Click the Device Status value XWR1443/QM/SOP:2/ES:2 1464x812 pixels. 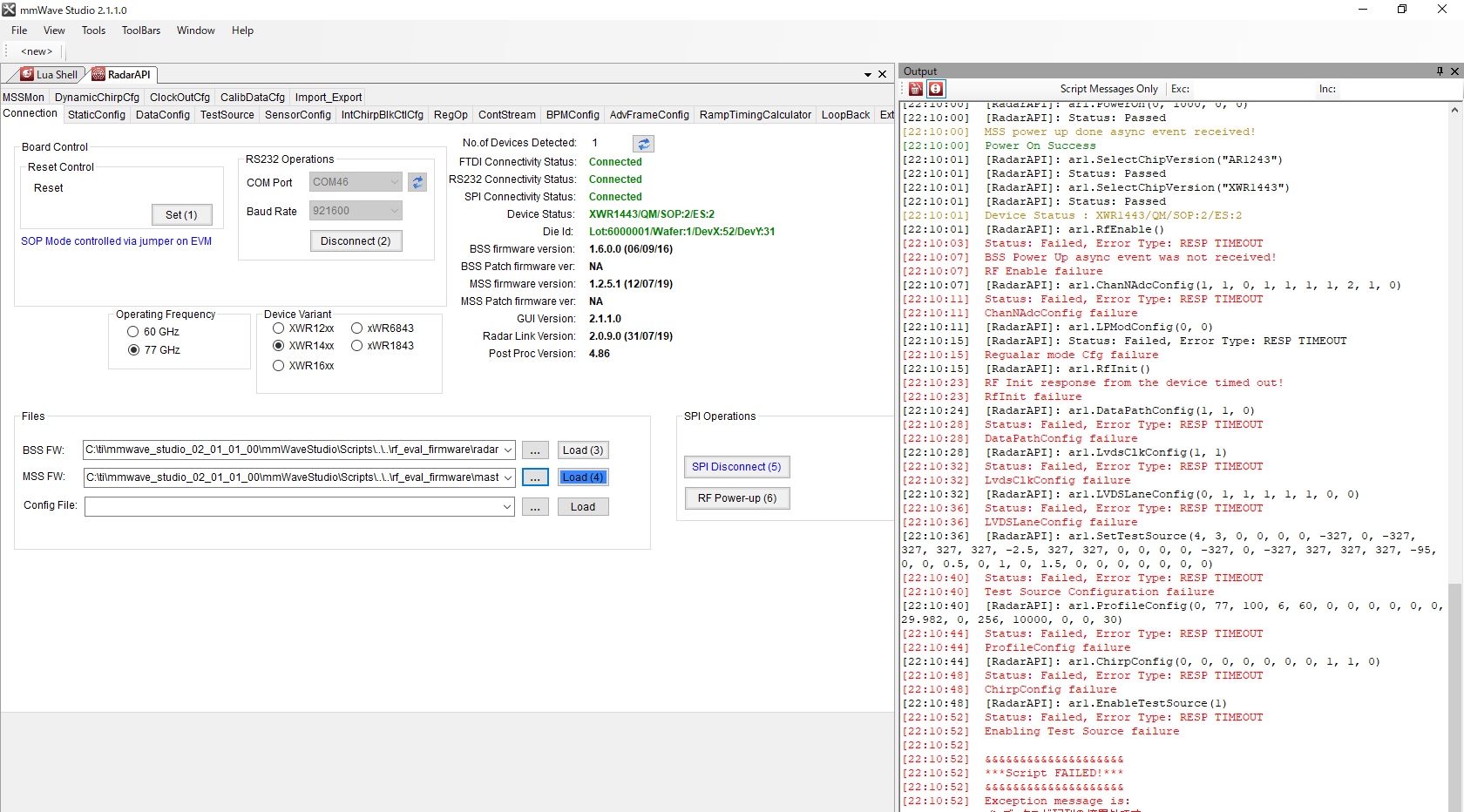(x=652, y=214)
